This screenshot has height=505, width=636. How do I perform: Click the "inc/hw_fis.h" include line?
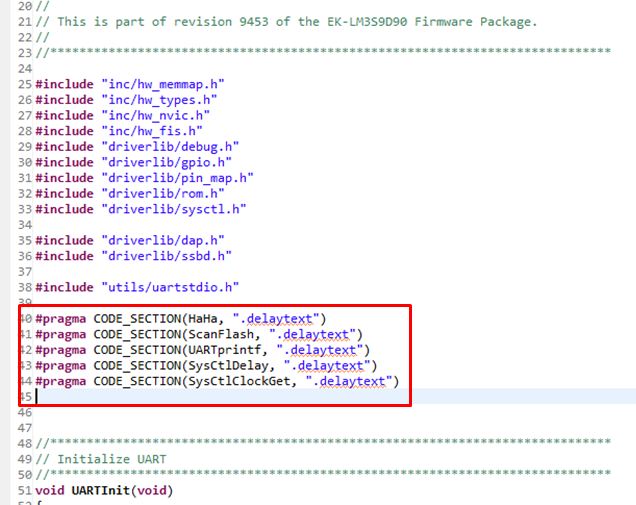click(x=119, y=131)
